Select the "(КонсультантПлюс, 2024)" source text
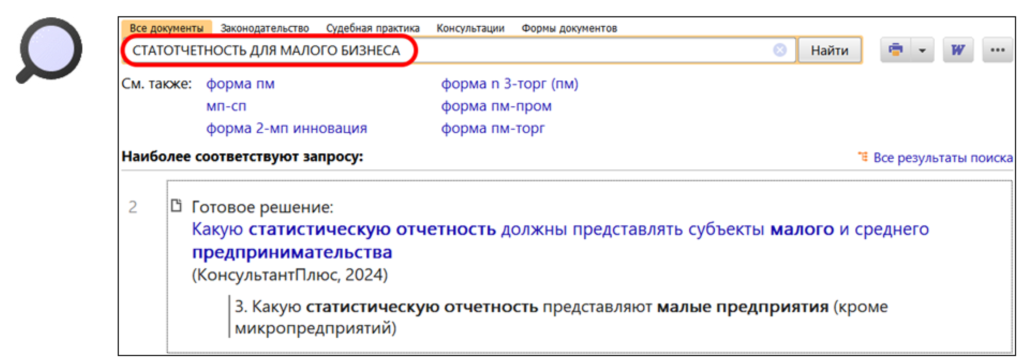The image size is (1024, 364). click(289, 276)
